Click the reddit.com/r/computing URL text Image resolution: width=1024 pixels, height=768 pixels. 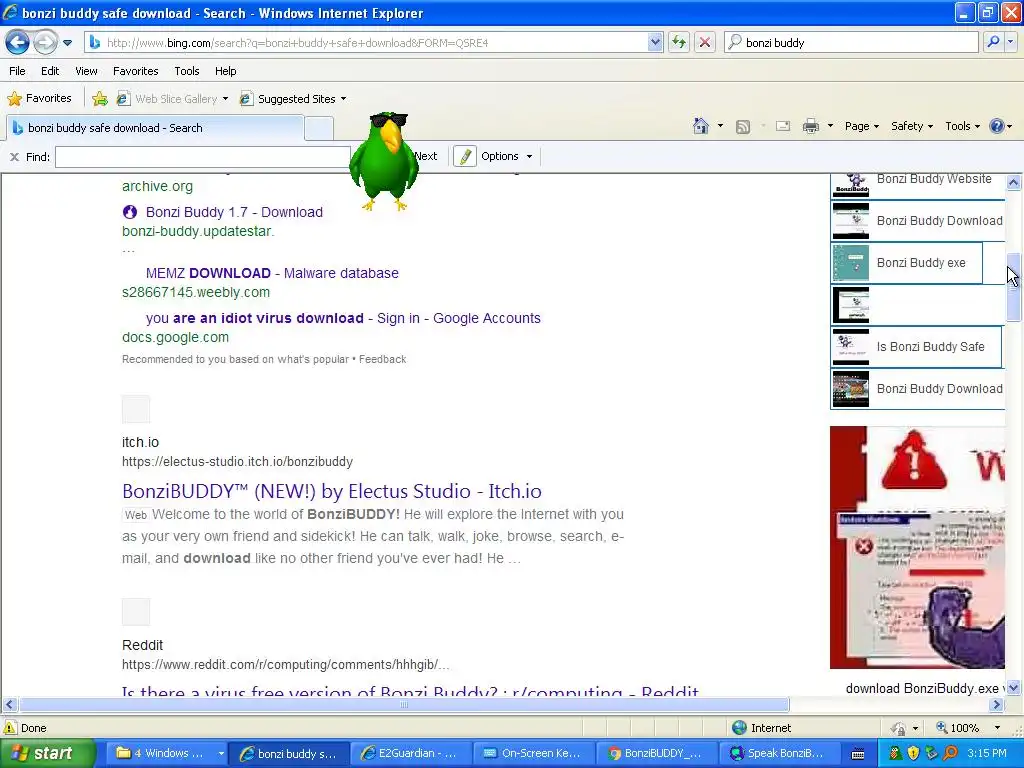click(285, 665)
